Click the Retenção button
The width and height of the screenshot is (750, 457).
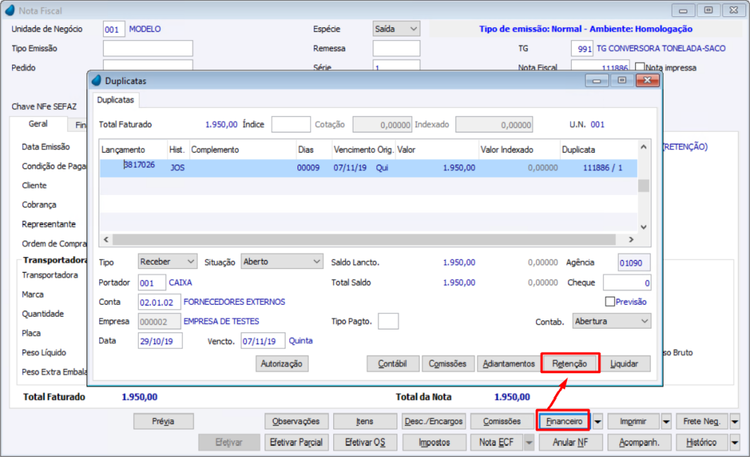[x=570, y=364]
